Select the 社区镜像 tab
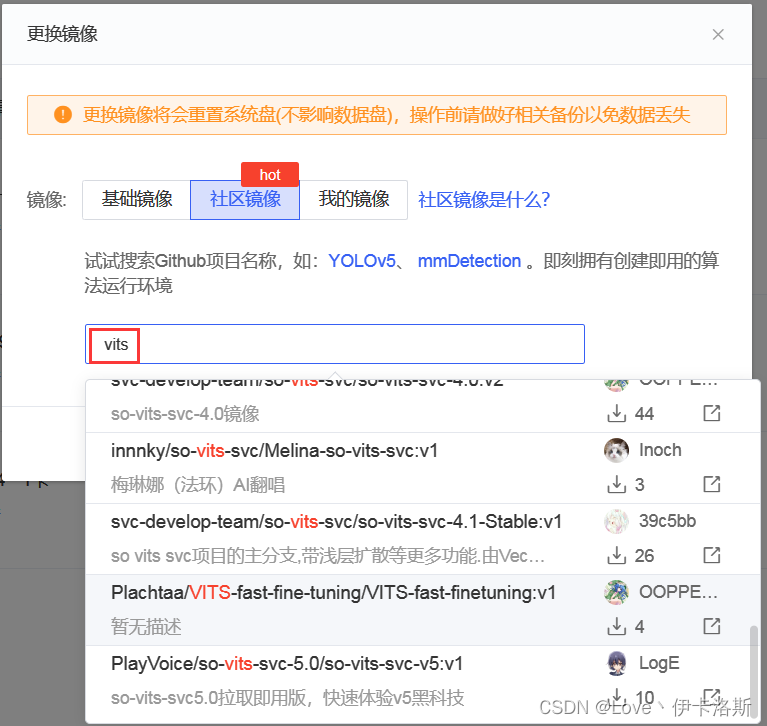This screenshot has height=726, width=767. click(245, 200)
